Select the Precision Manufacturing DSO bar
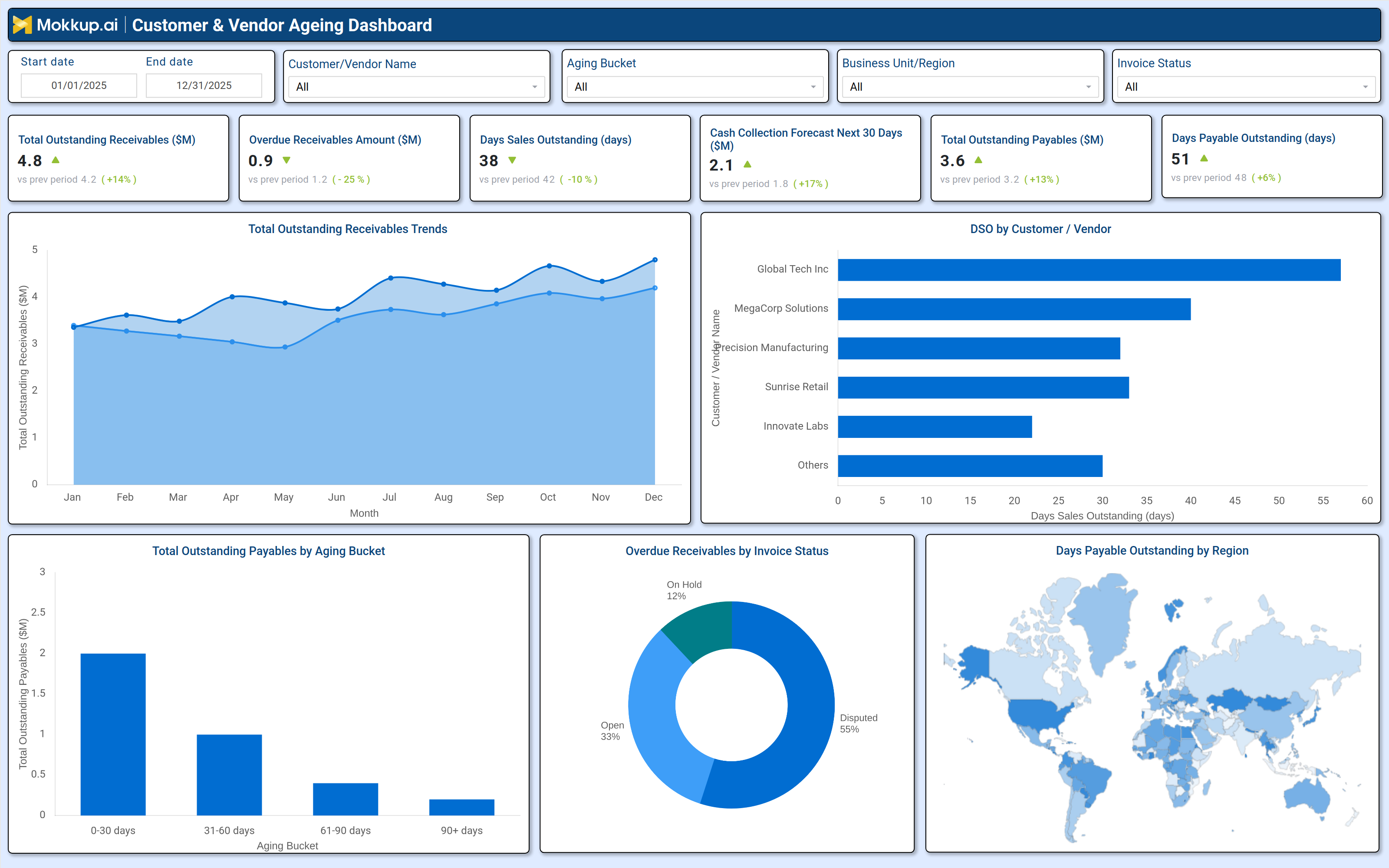 tap(979, 349)
